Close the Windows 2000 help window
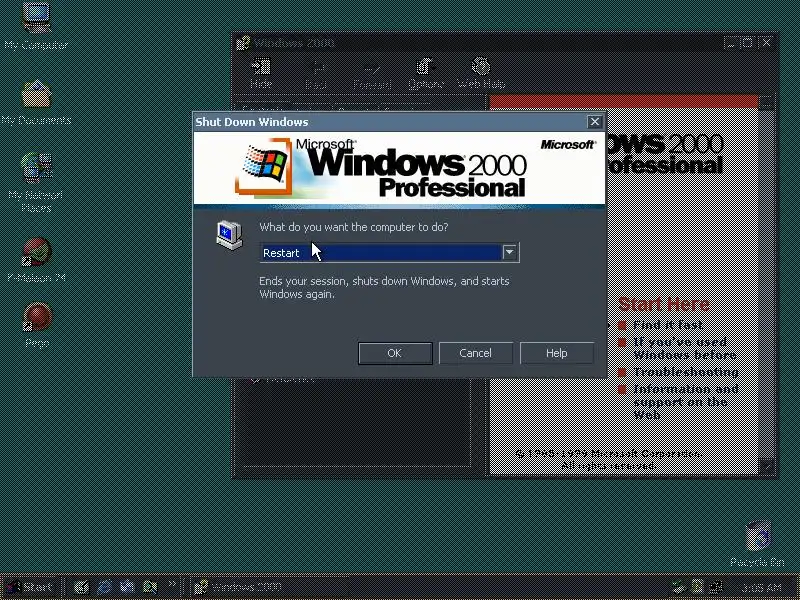 766,43
